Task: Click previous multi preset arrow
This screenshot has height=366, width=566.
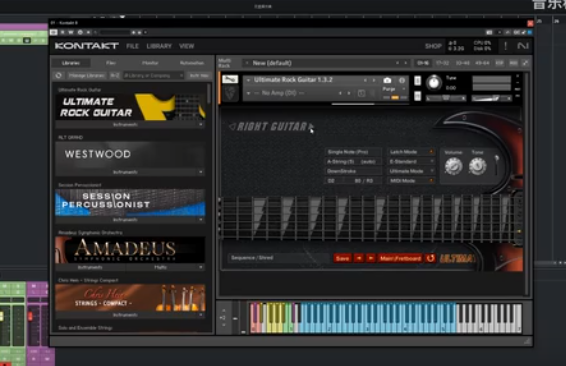Action: (397, 63)
